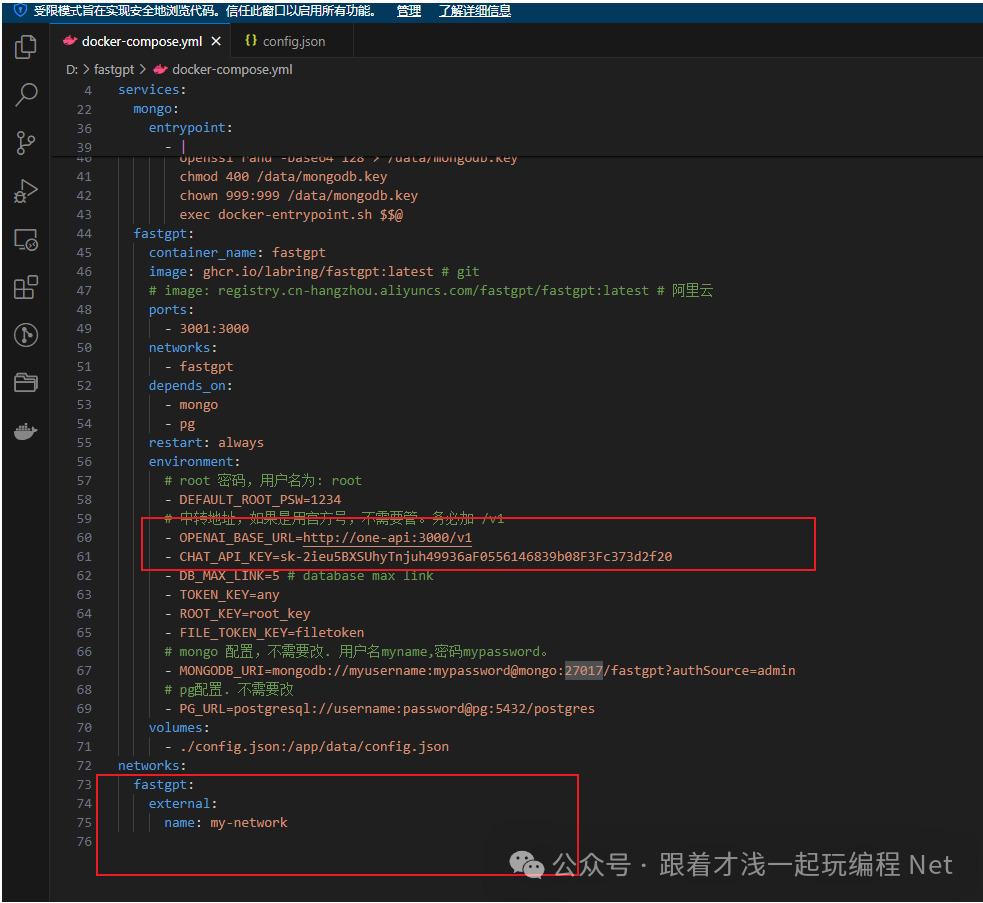Click the 3001:3000 port mapping
This screenshot has width=983, height=903.
point(214,329)
